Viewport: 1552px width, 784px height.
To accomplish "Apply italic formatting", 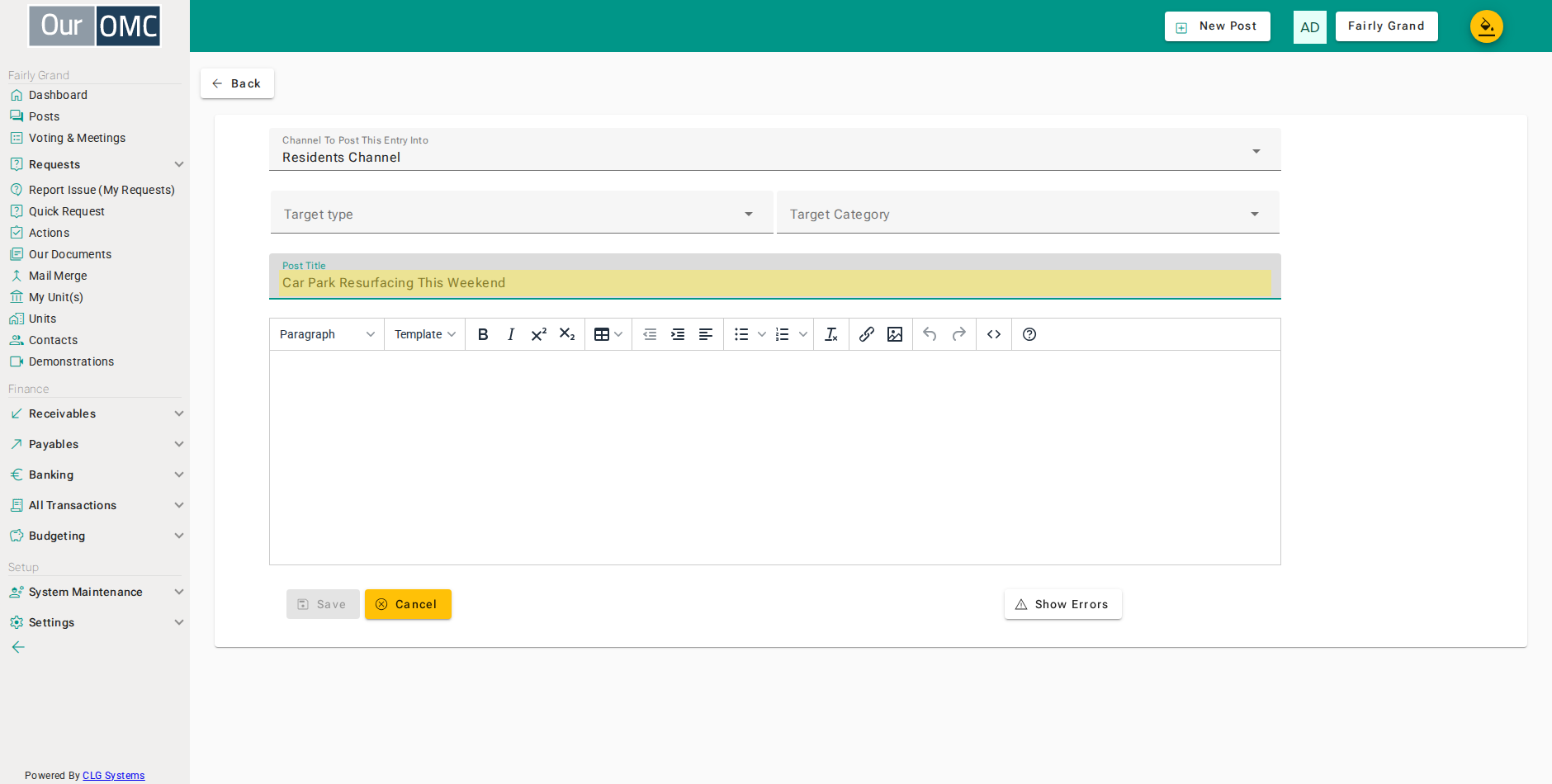I will pos(511,334).
